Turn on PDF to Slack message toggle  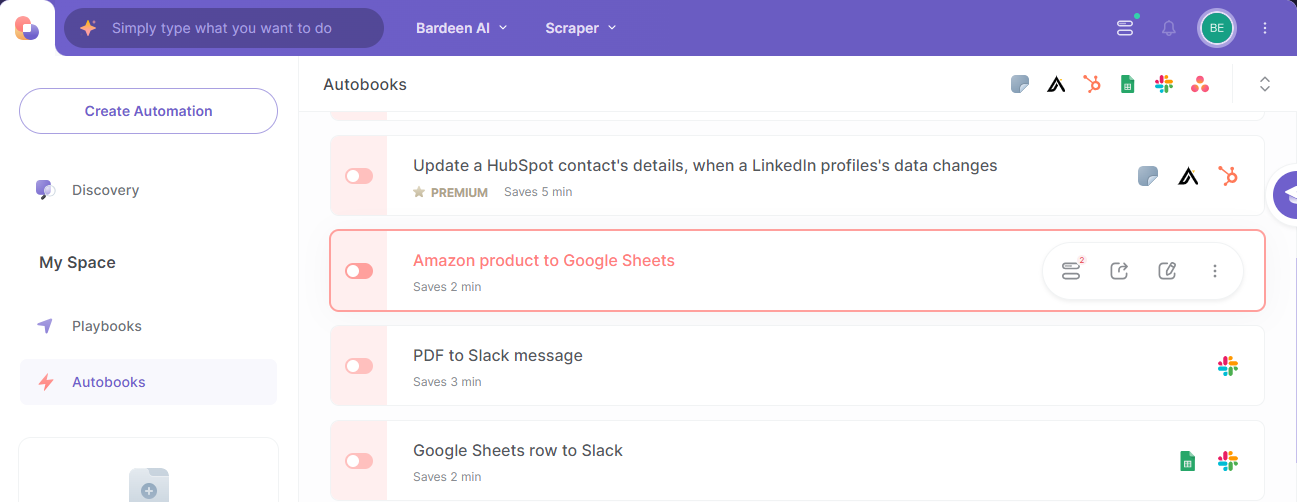[359, 366]
